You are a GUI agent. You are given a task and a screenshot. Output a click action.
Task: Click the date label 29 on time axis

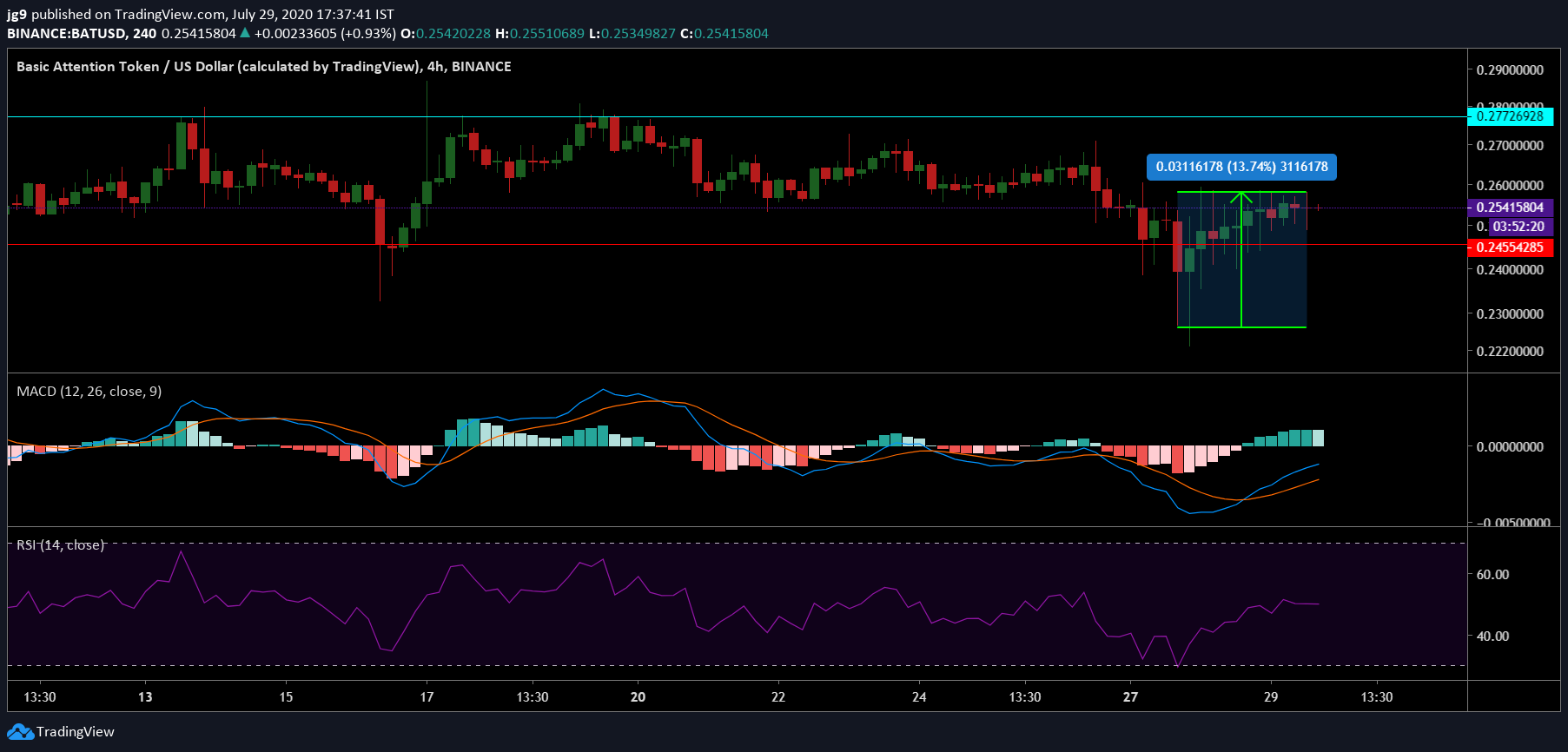[x=1271, y=697]
